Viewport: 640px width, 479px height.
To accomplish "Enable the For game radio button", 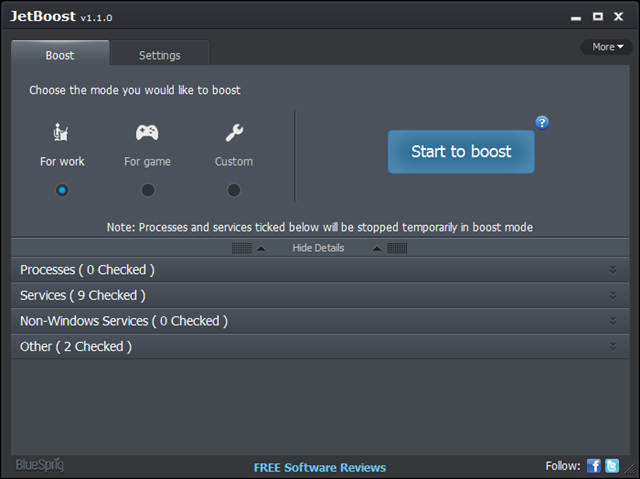I will pyautogui.click(x=148, y=190).
